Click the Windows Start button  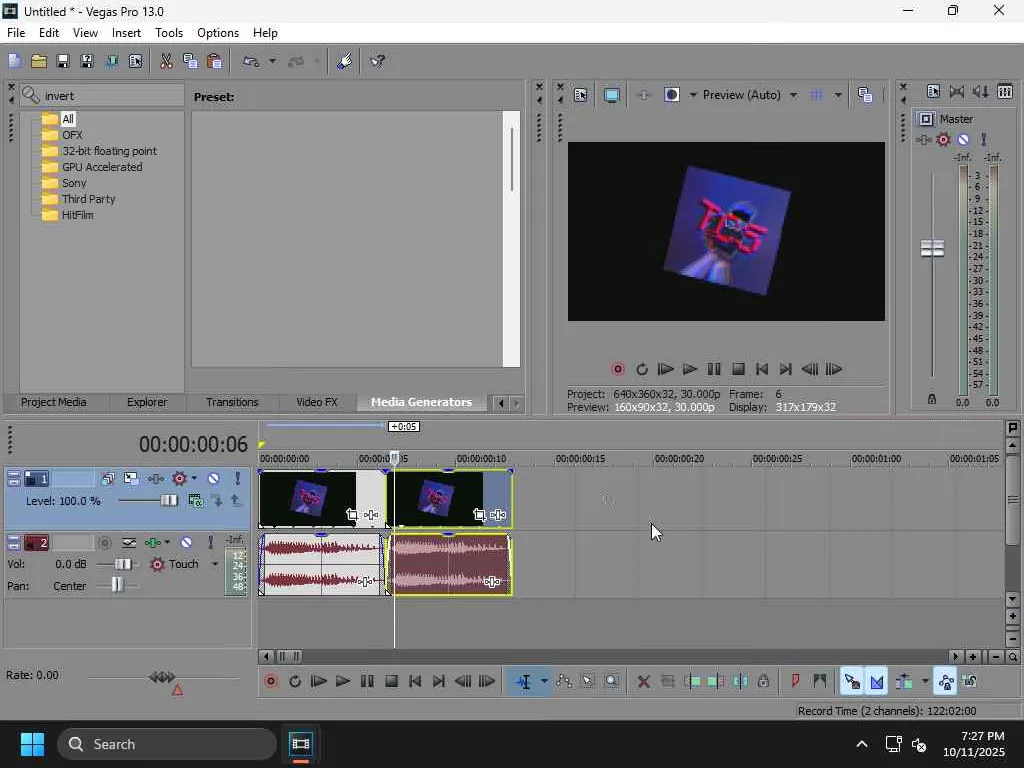click(32, 744)
